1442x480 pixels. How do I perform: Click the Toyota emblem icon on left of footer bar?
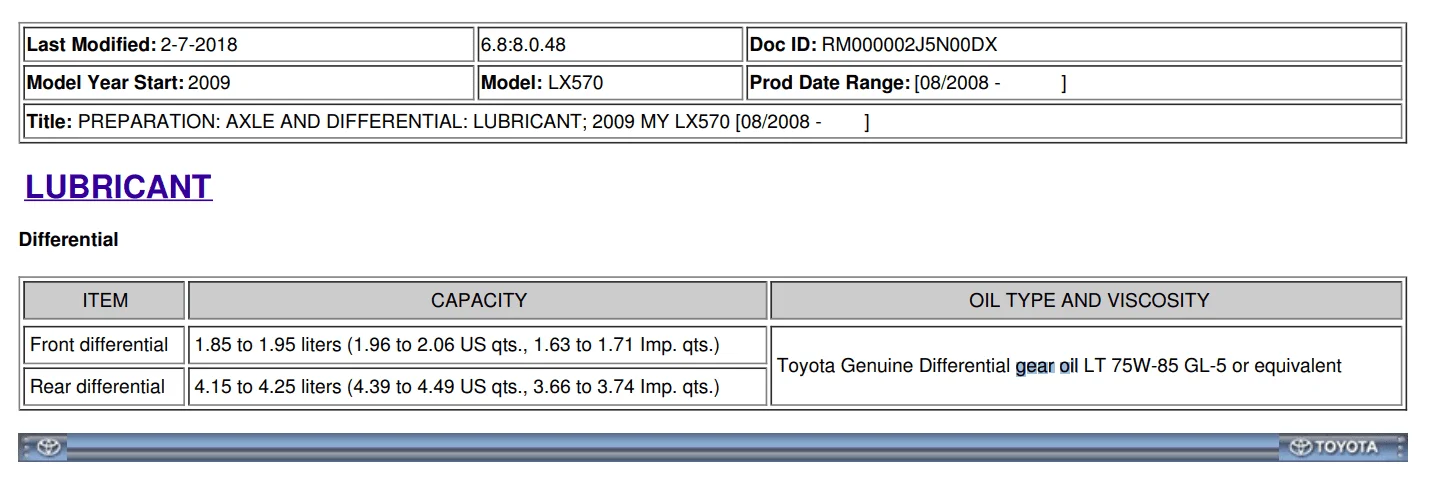click(49, 447)
